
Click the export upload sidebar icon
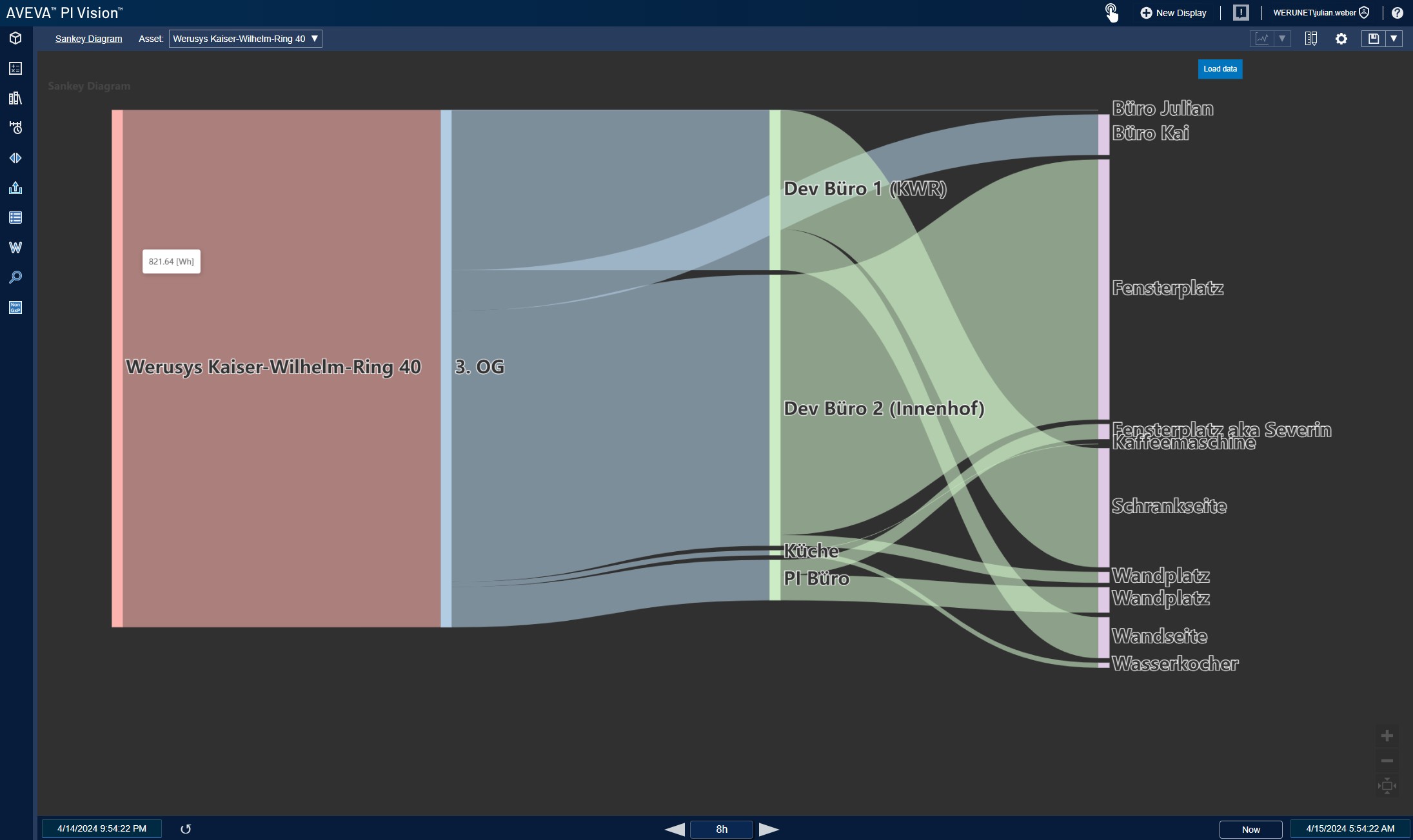coord(15,188)
